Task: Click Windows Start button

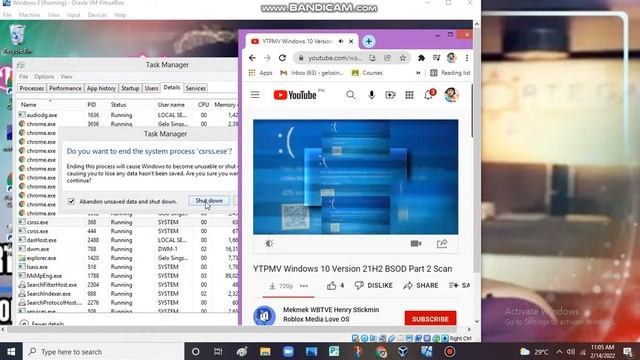Action: pyautogui.click(x=11, y=351)
